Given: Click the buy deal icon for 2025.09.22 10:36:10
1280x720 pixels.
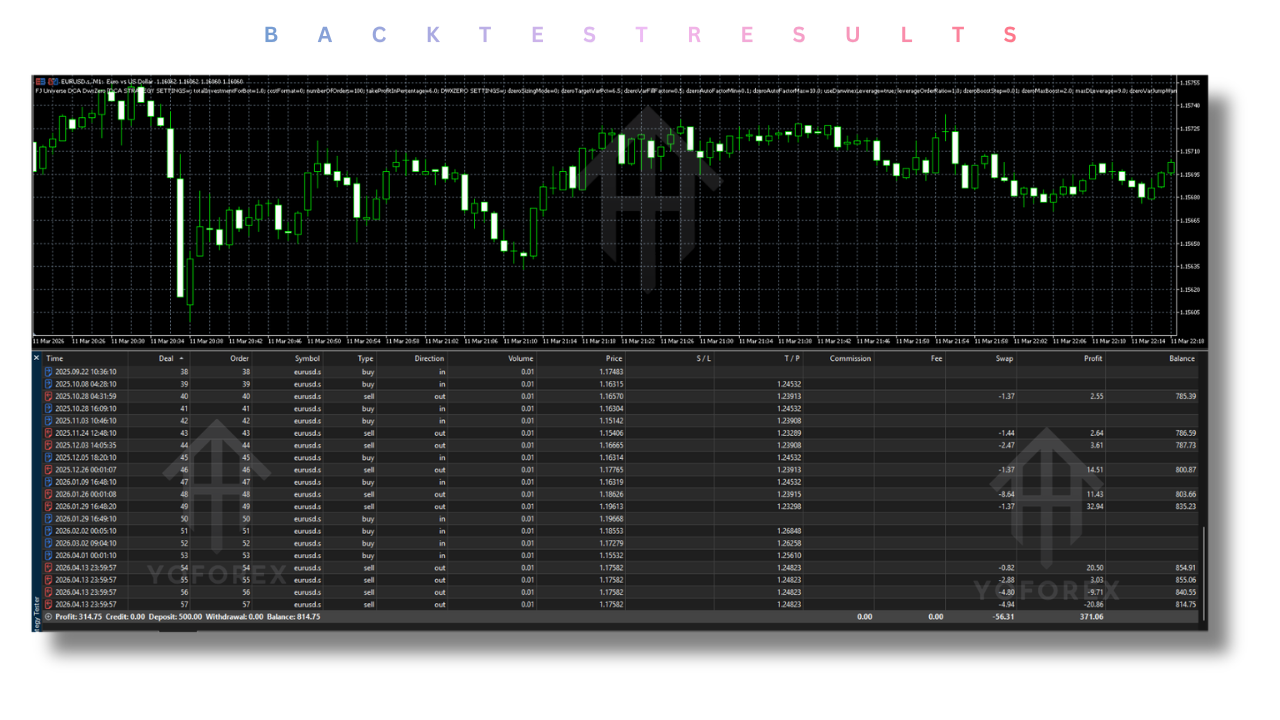Looking at the screenshot, I should 48,372.
